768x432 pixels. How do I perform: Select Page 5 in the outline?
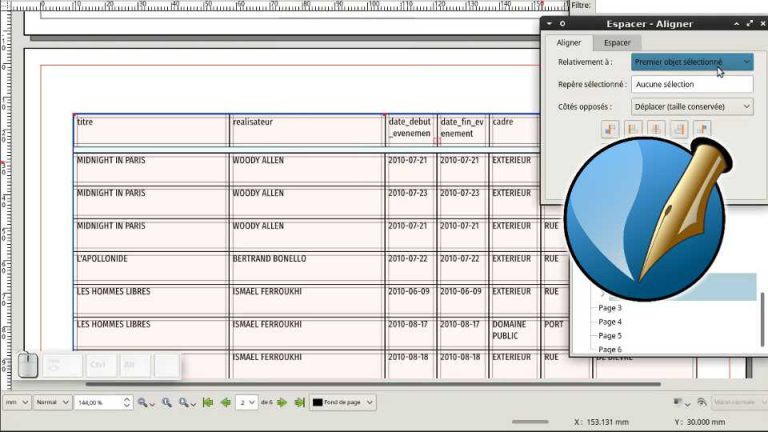pos(610,336)
